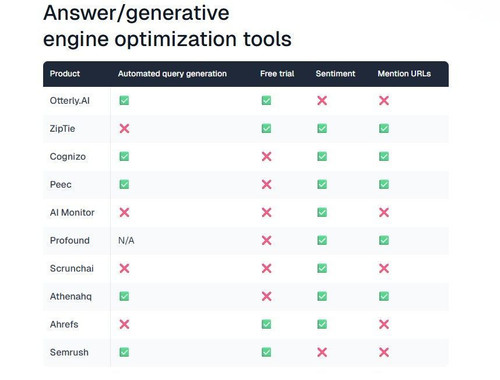
Task: Select the Product column header
Action: click(65, 74)
